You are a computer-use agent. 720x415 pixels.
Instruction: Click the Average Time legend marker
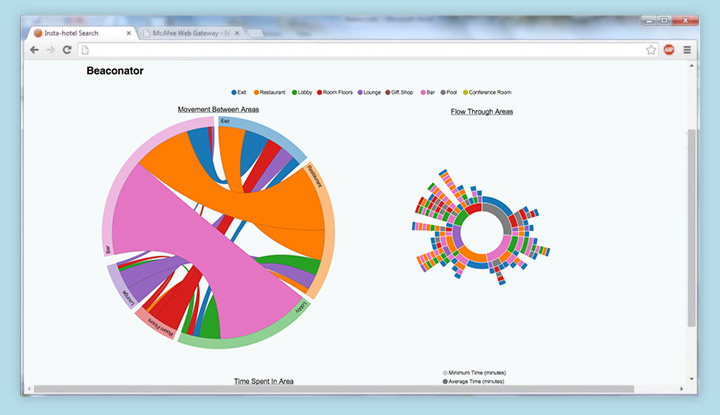[x=445, y=381]
